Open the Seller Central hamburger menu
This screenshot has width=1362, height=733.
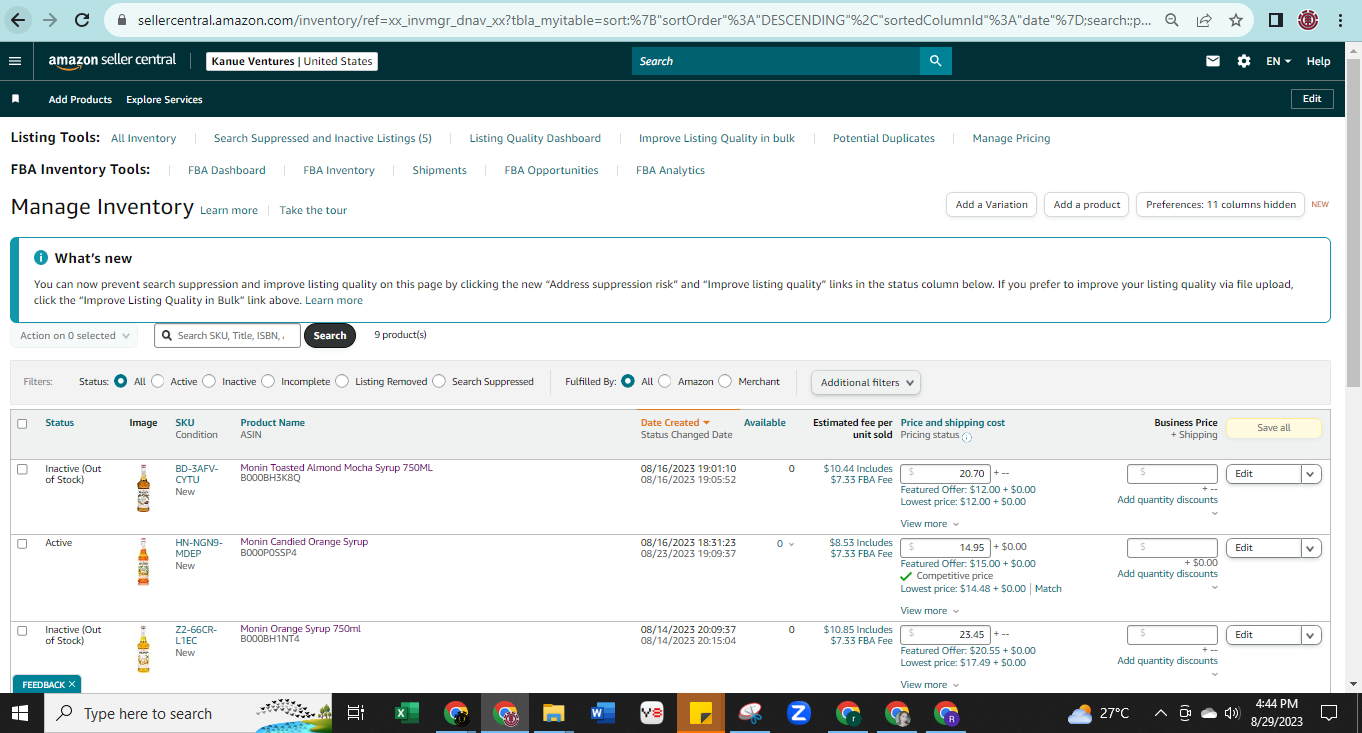coord(15,61)
